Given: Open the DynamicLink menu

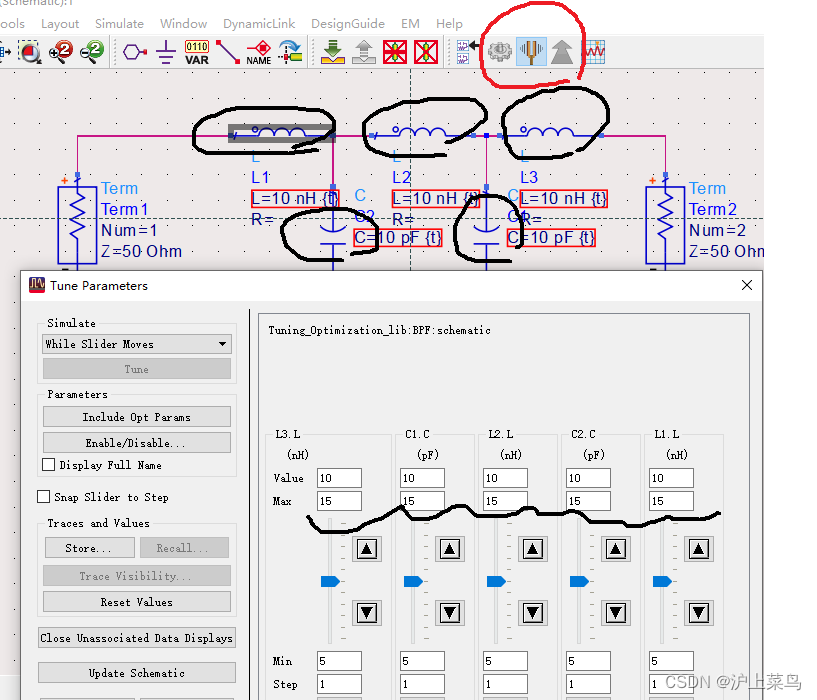Looking at the screenshot, I should pyautogui.click(x=259, y=23).
